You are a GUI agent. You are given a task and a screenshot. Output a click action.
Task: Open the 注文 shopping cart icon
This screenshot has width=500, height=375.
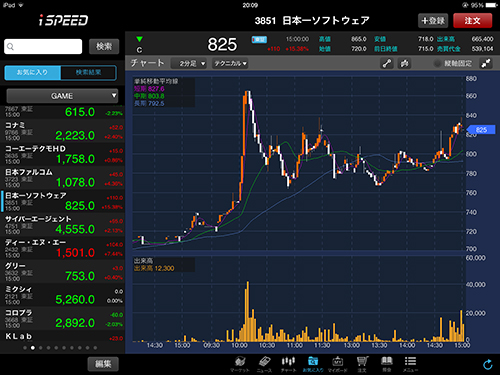click(x=362, y=364)
